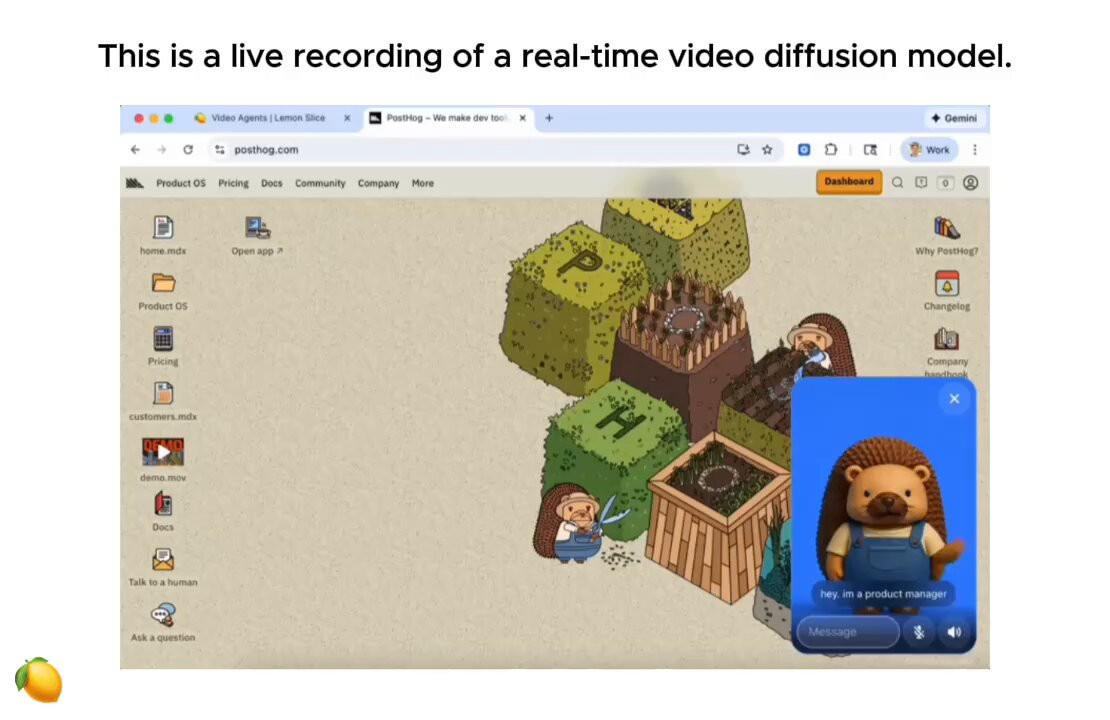Open the Docs menu item in the header
Viewport: 1110px width, 720px height.
coord(272,183)
